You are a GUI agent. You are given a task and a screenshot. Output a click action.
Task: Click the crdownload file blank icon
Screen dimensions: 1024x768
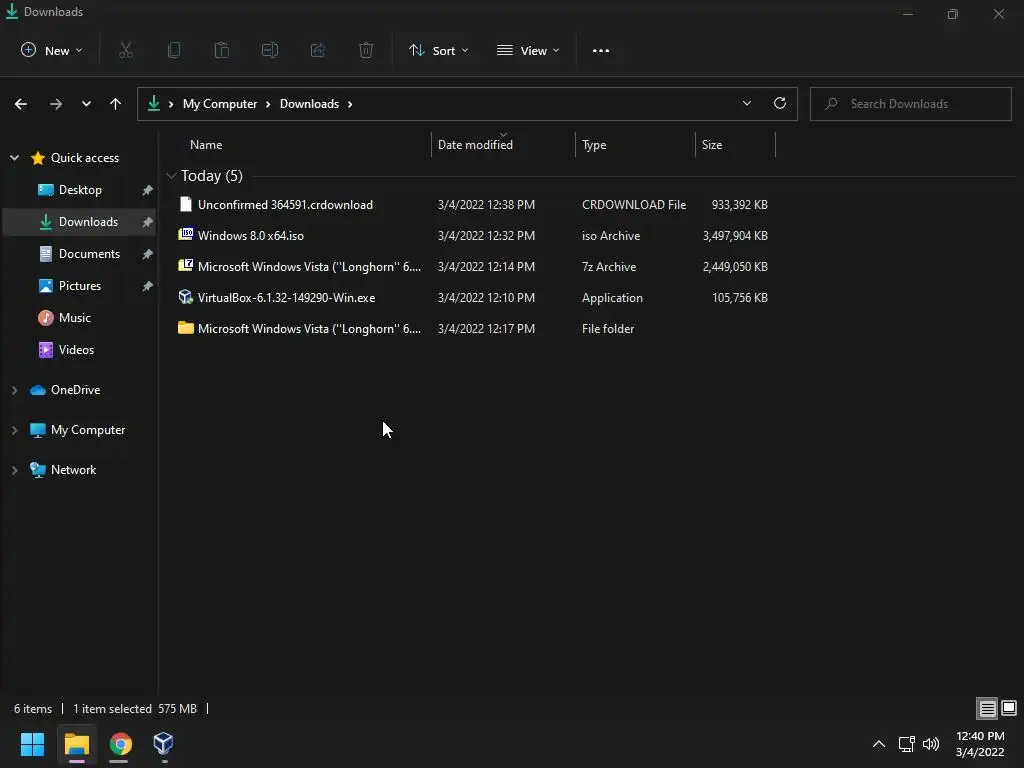coord(185,204)
